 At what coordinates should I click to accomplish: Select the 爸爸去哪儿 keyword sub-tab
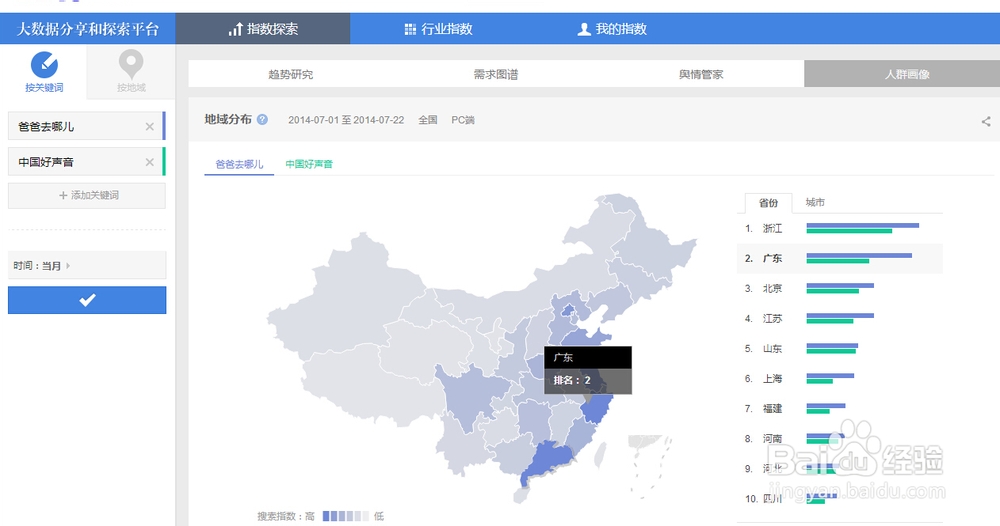click(239, 164)
